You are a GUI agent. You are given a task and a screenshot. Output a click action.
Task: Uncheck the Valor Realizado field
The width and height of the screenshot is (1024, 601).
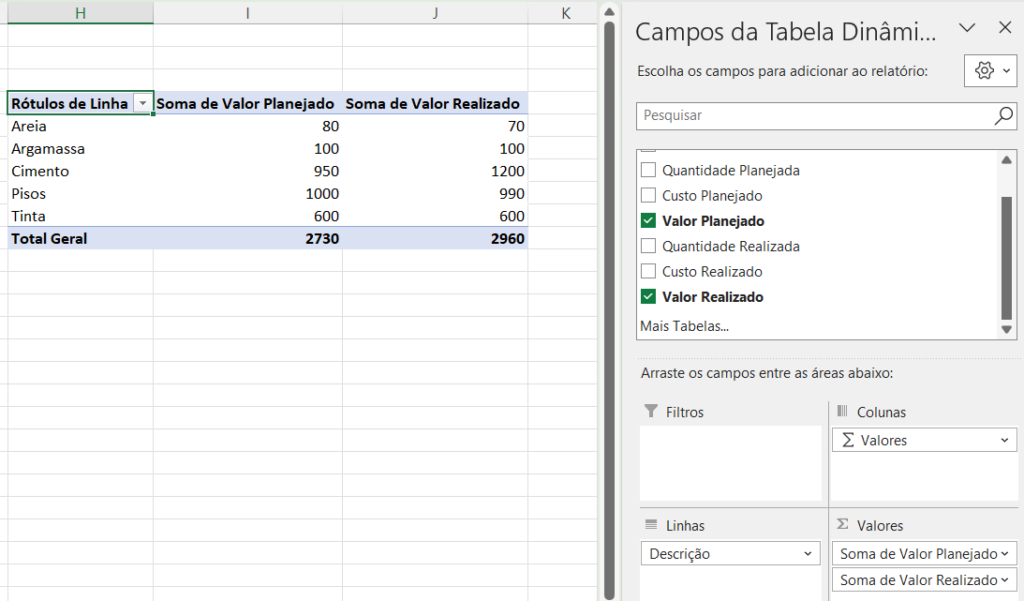coord(648,297)
